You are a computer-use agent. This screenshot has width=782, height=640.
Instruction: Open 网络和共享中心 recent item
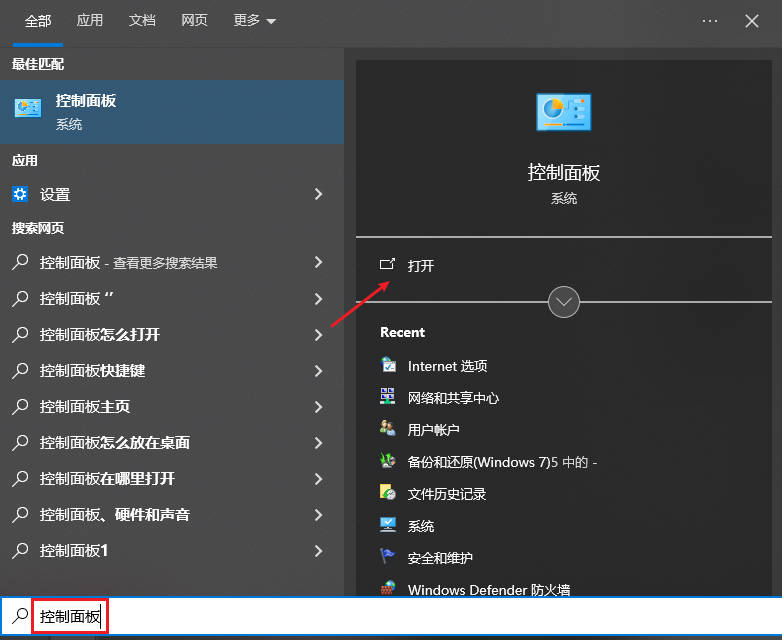coord(453,398)
